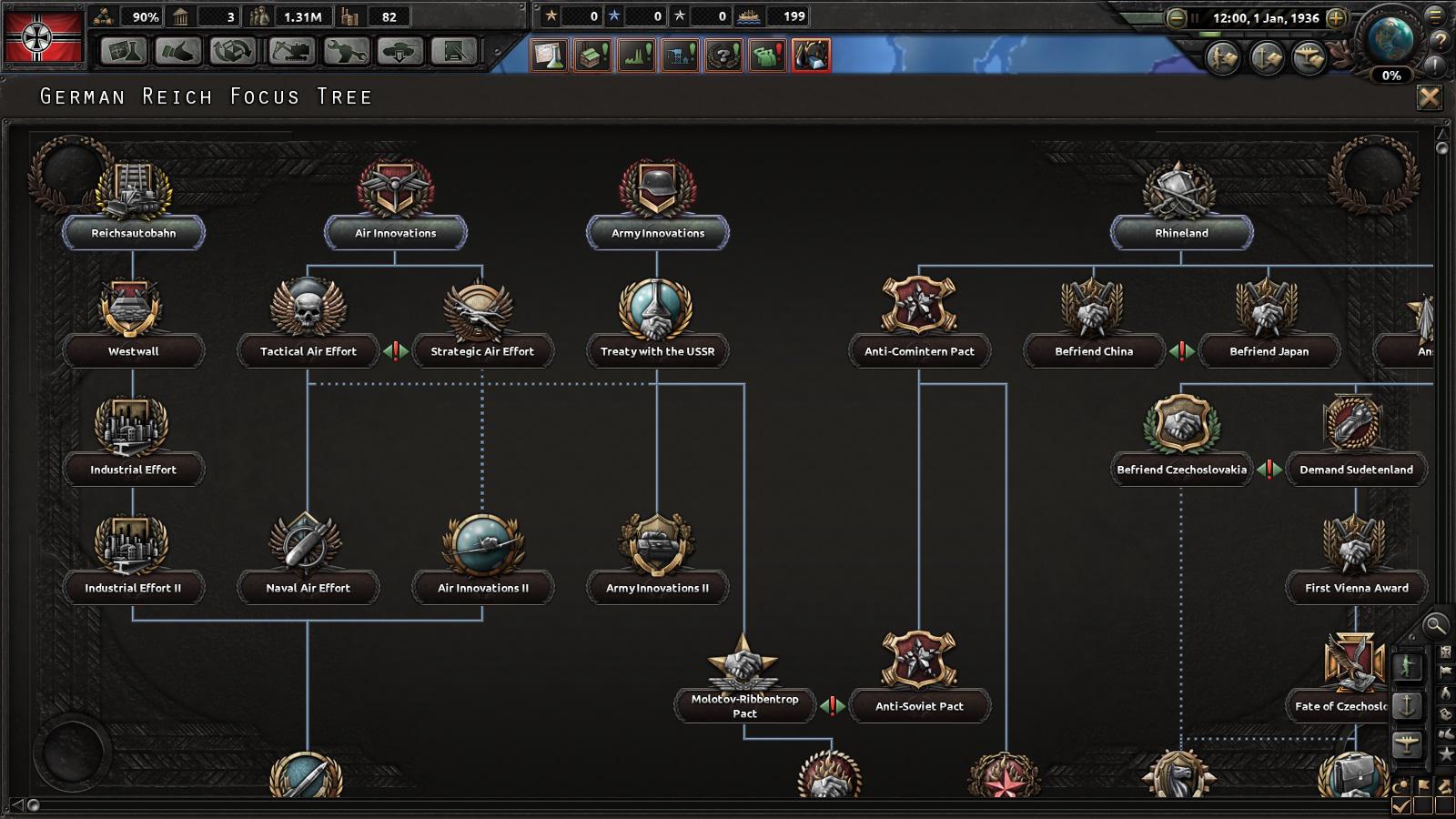
Task: Select the Demand Sudetenland focus
Action: (1357, 470)
